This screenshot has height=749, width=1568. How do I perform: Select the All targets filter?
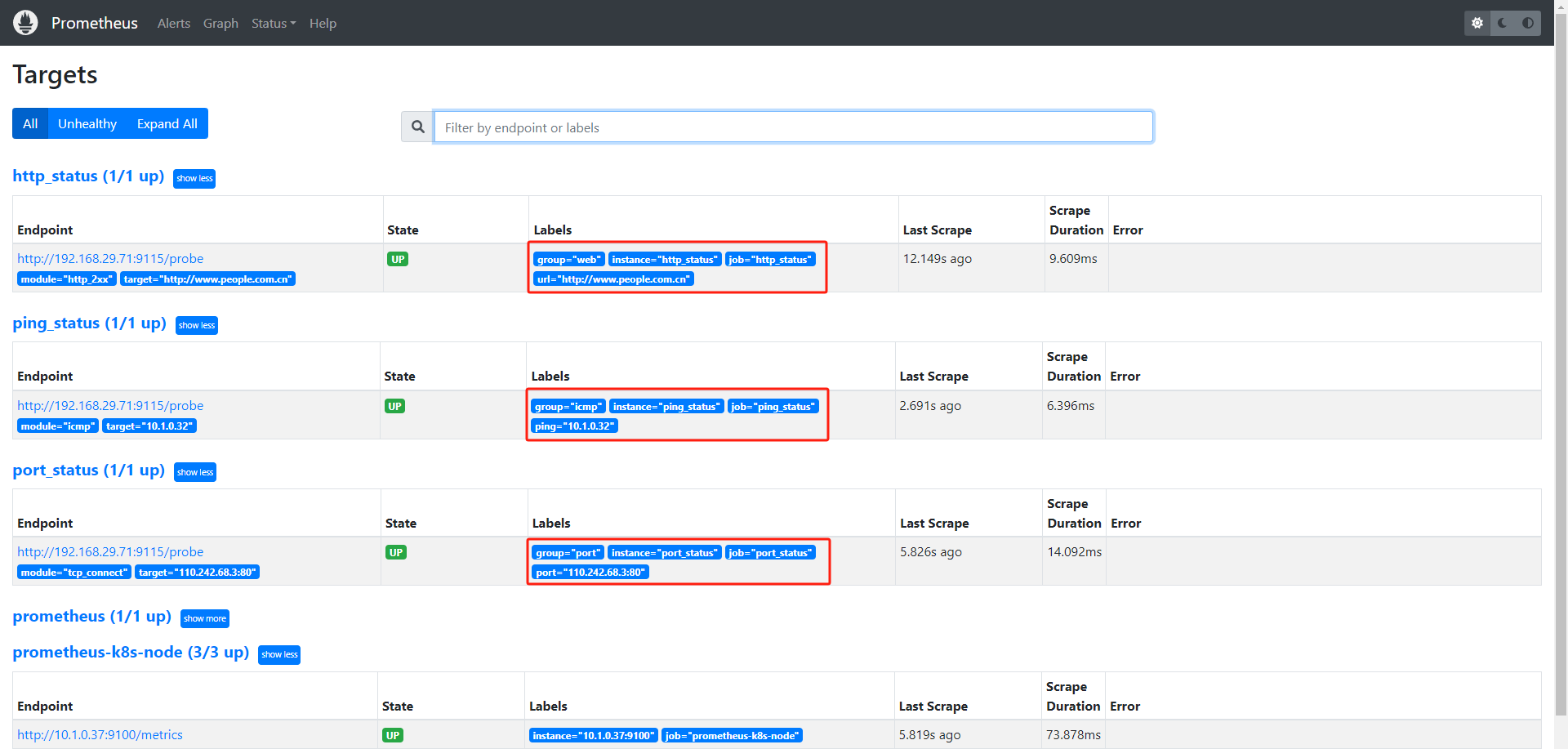tap(30, 123)
